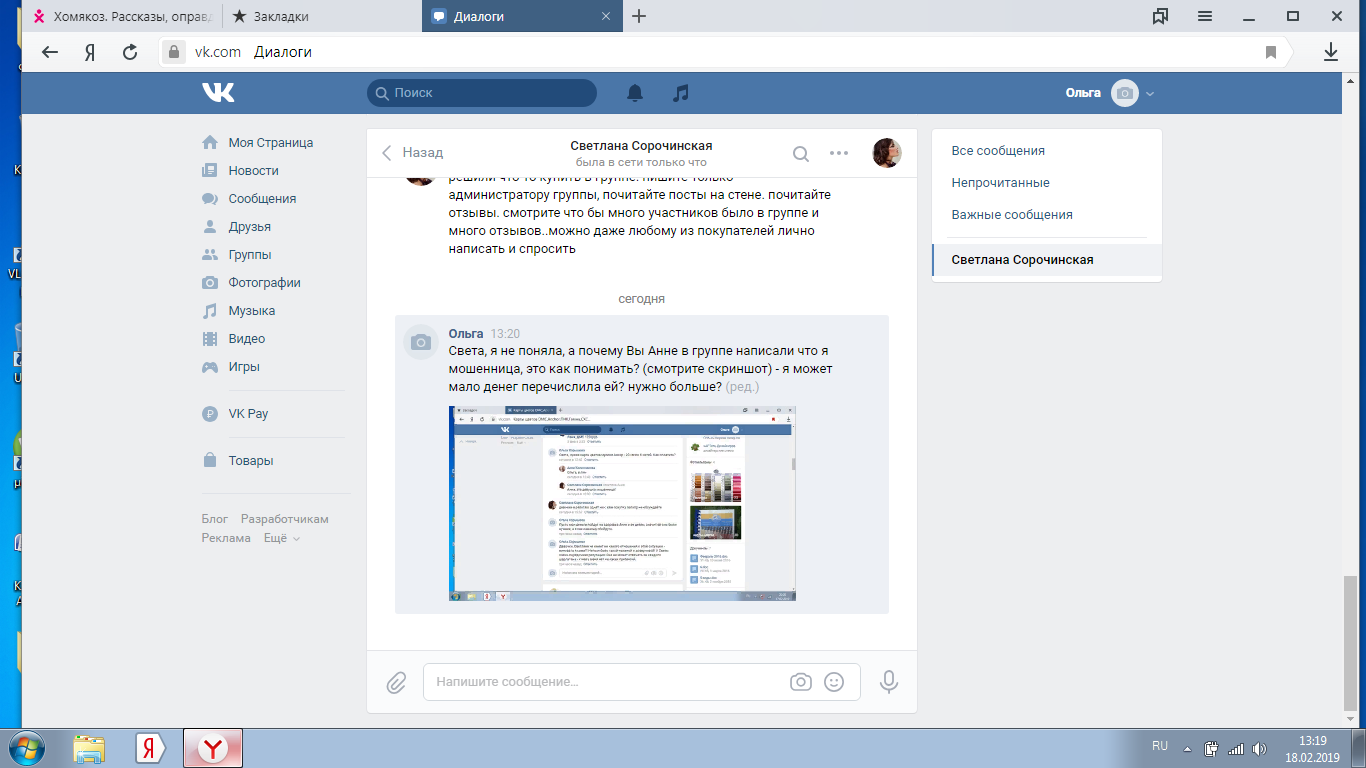This screenshot has width=1366, height=768.
Task: Record voice message with microphone icon
Action: tap(888, 682)
